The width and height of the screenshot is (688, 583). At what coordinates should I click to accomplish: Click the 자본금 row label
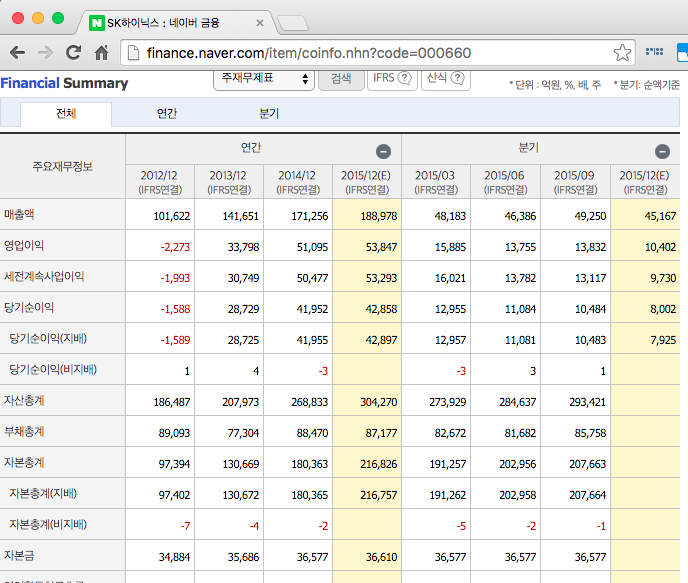(19, 556)
